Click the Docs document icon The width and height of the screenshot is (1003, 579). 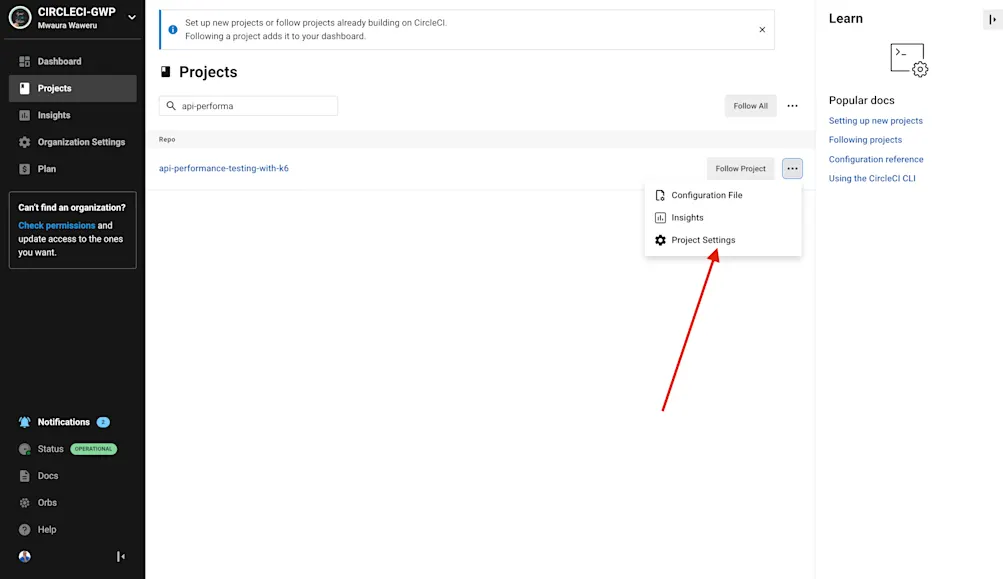click(24, 476)
